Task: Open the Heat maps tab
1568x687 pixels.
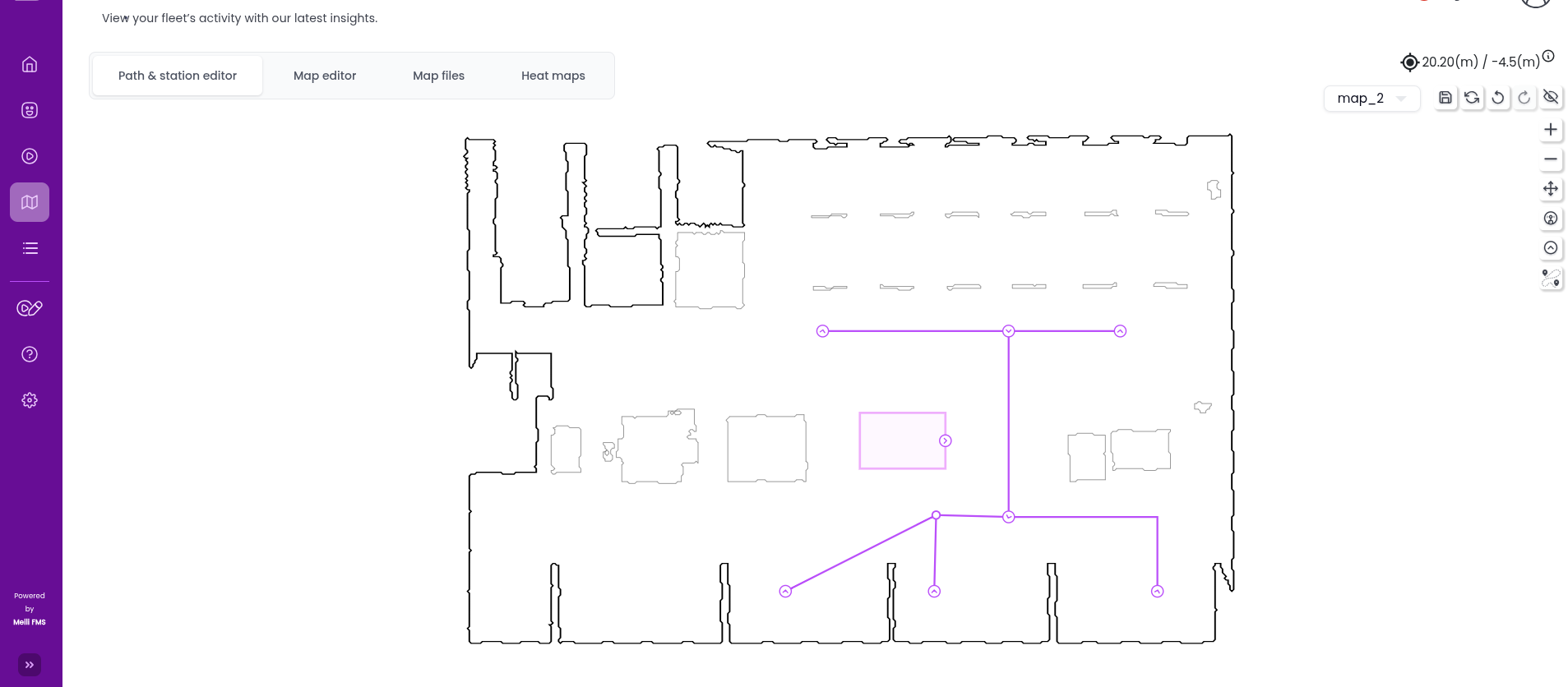Action: point(553,76)
